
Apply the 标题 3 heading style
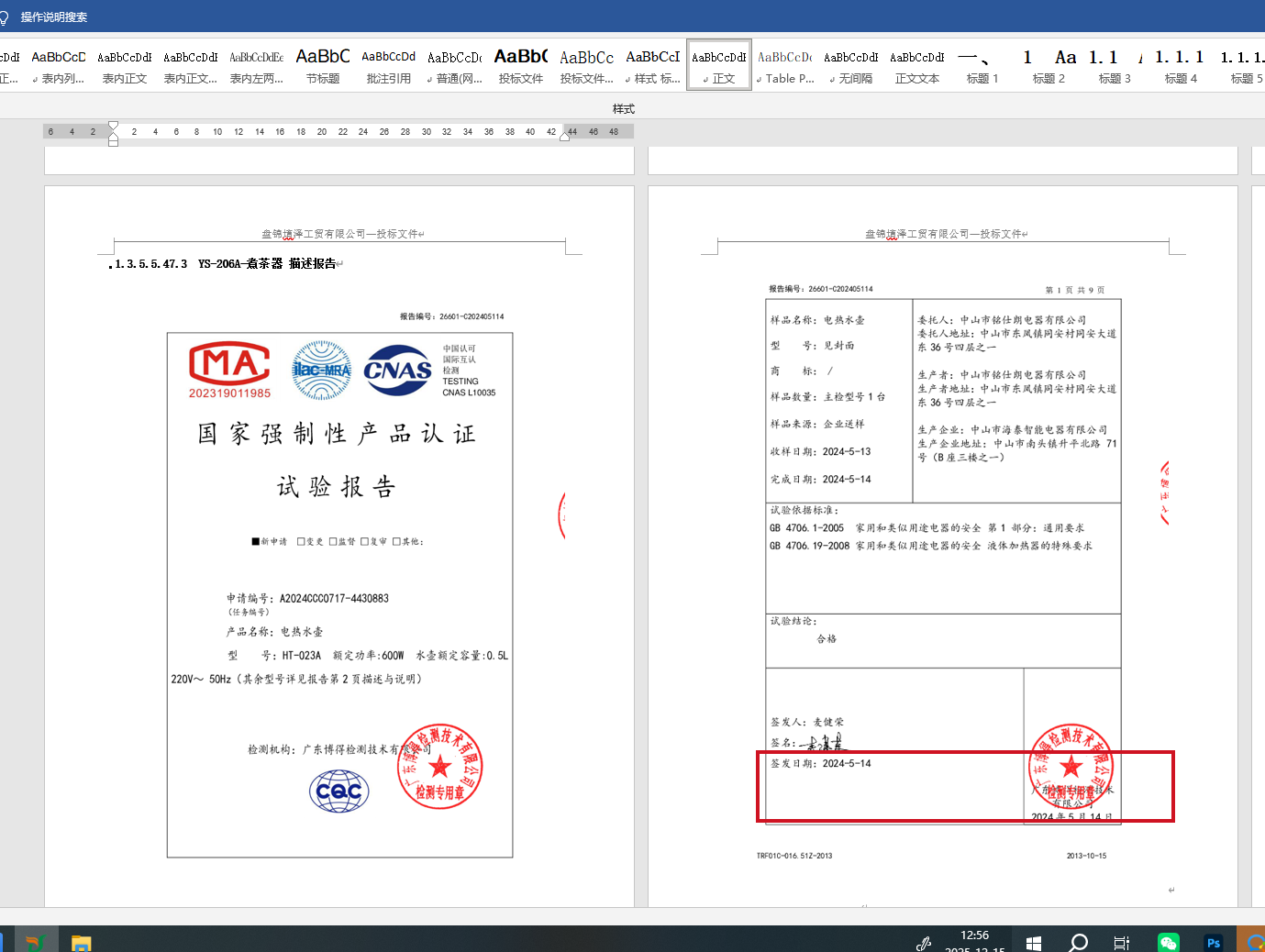point(1115,66)
